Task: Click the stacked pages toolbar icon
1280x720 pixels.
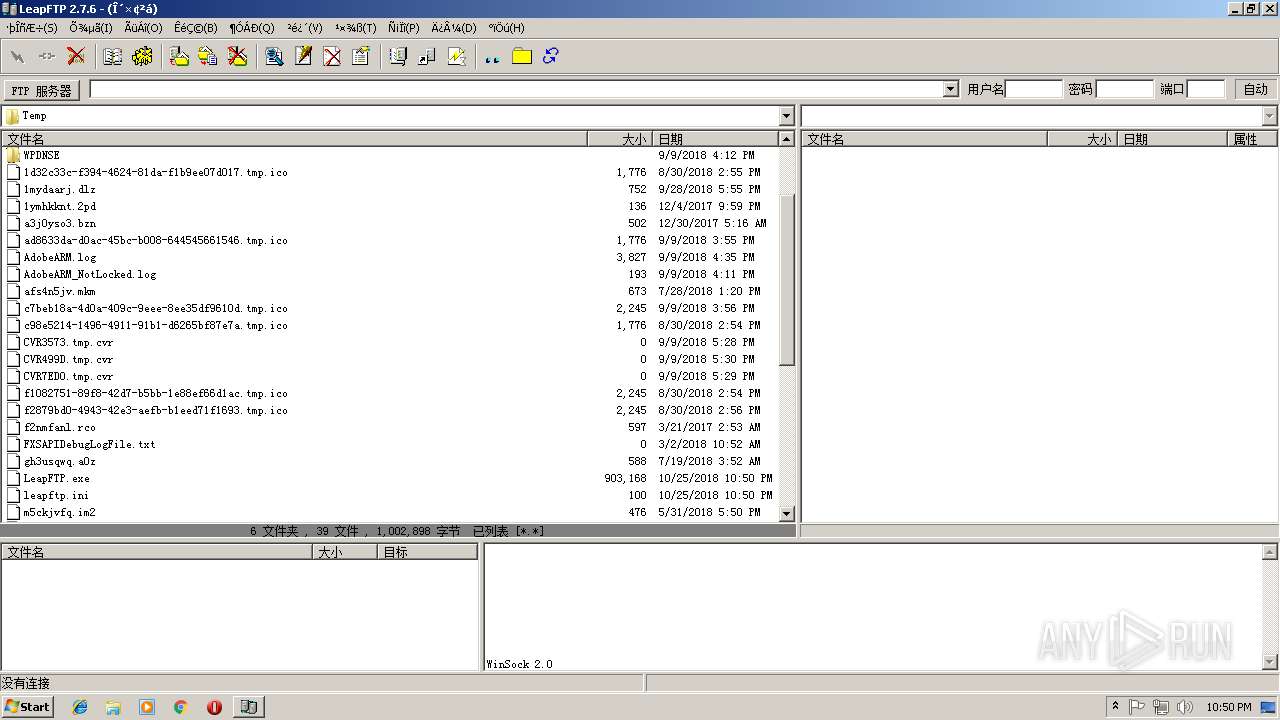Action: pos(398,57)
